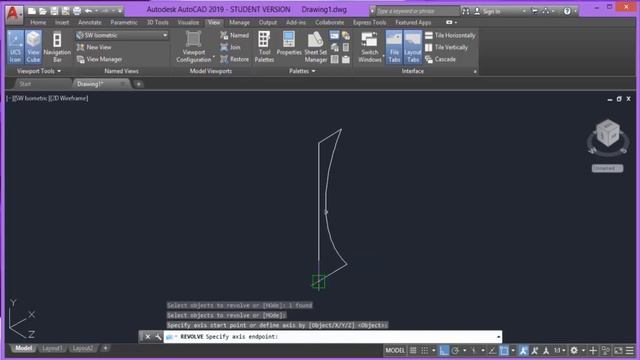Screen dimensions: 640x360
Task: Open command line customize wrench icon
Action: [x=158, y=337]
